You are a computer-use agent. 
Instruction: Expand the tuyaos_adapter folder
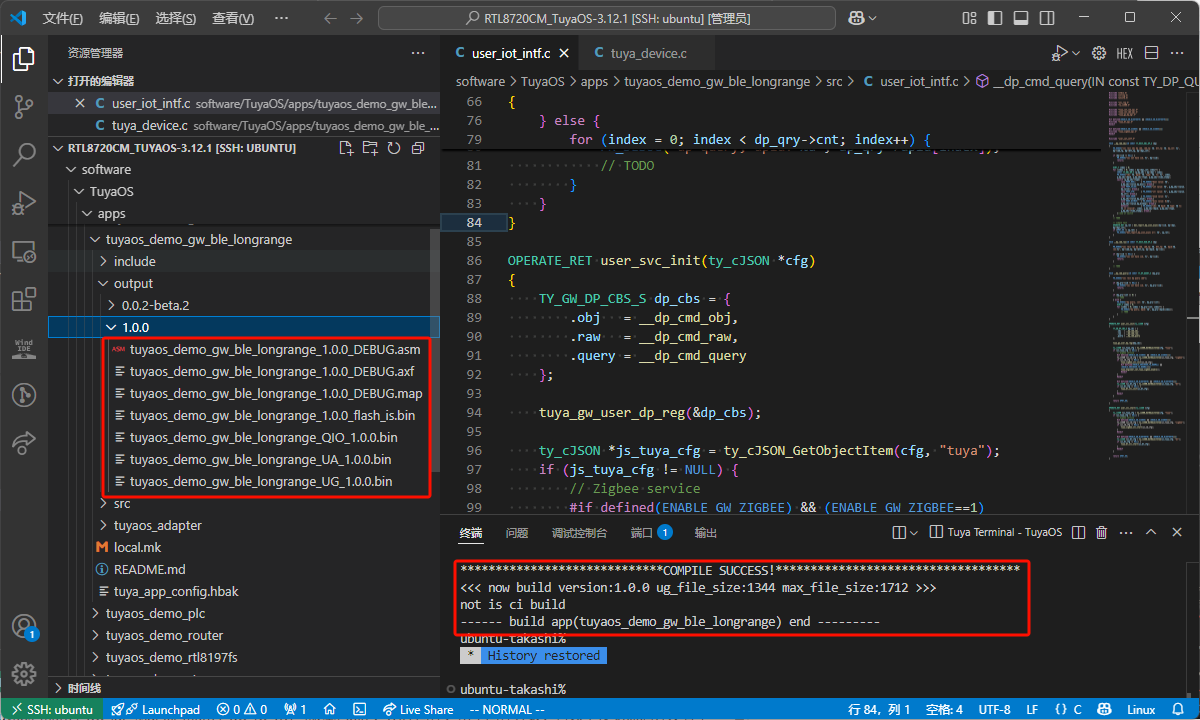238,525
